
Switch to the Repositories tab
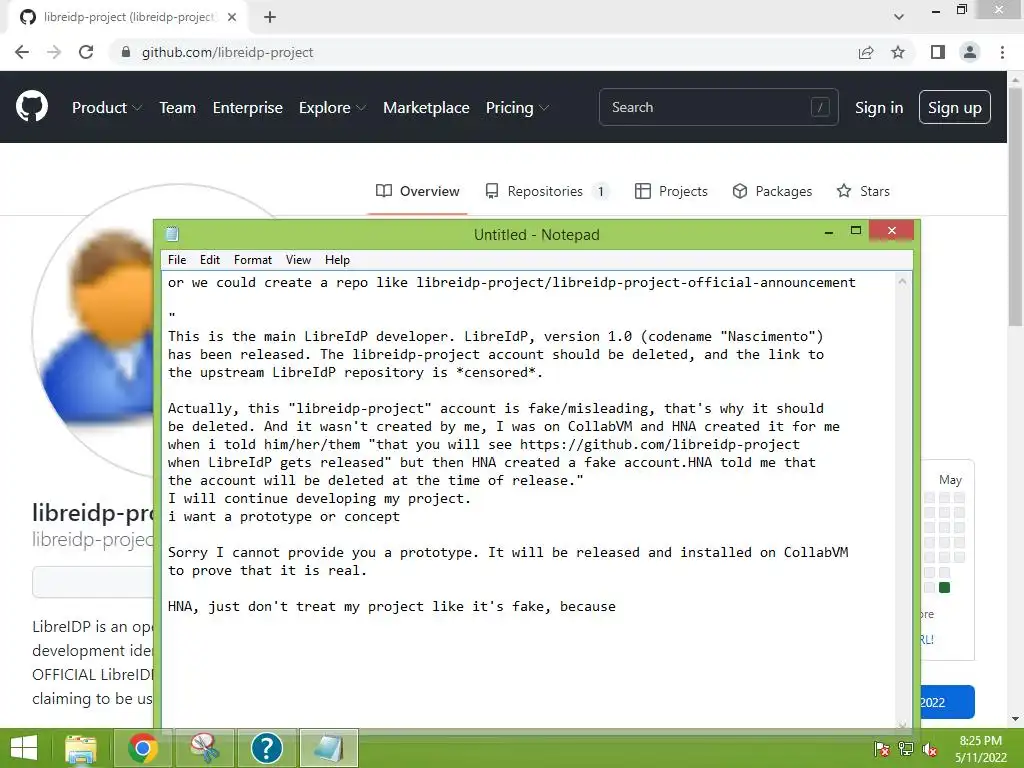(x=547, y=191)
